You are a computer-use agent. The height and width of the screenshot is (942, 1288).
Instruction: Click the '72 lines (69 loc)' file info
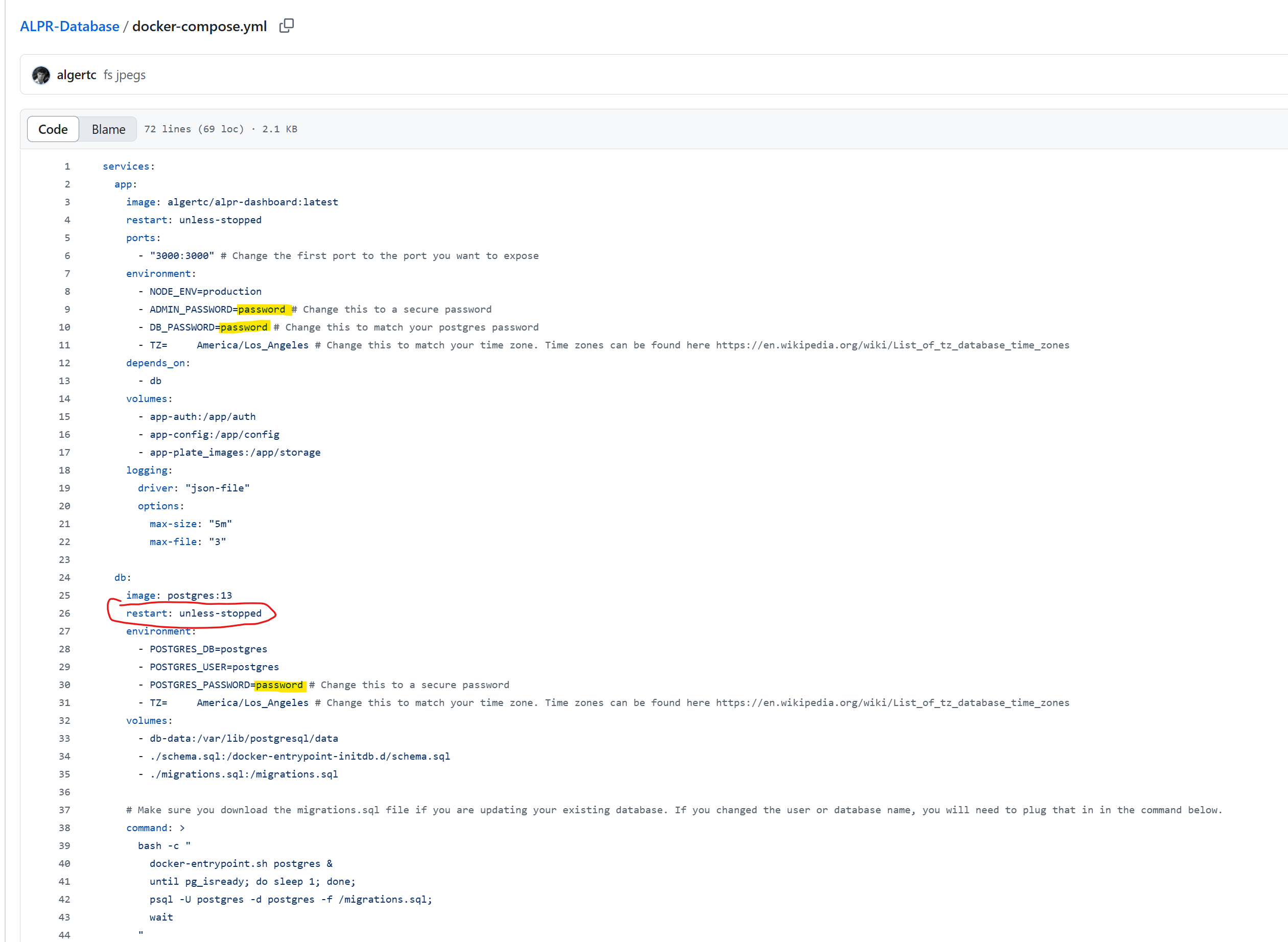tap(194, 129)
